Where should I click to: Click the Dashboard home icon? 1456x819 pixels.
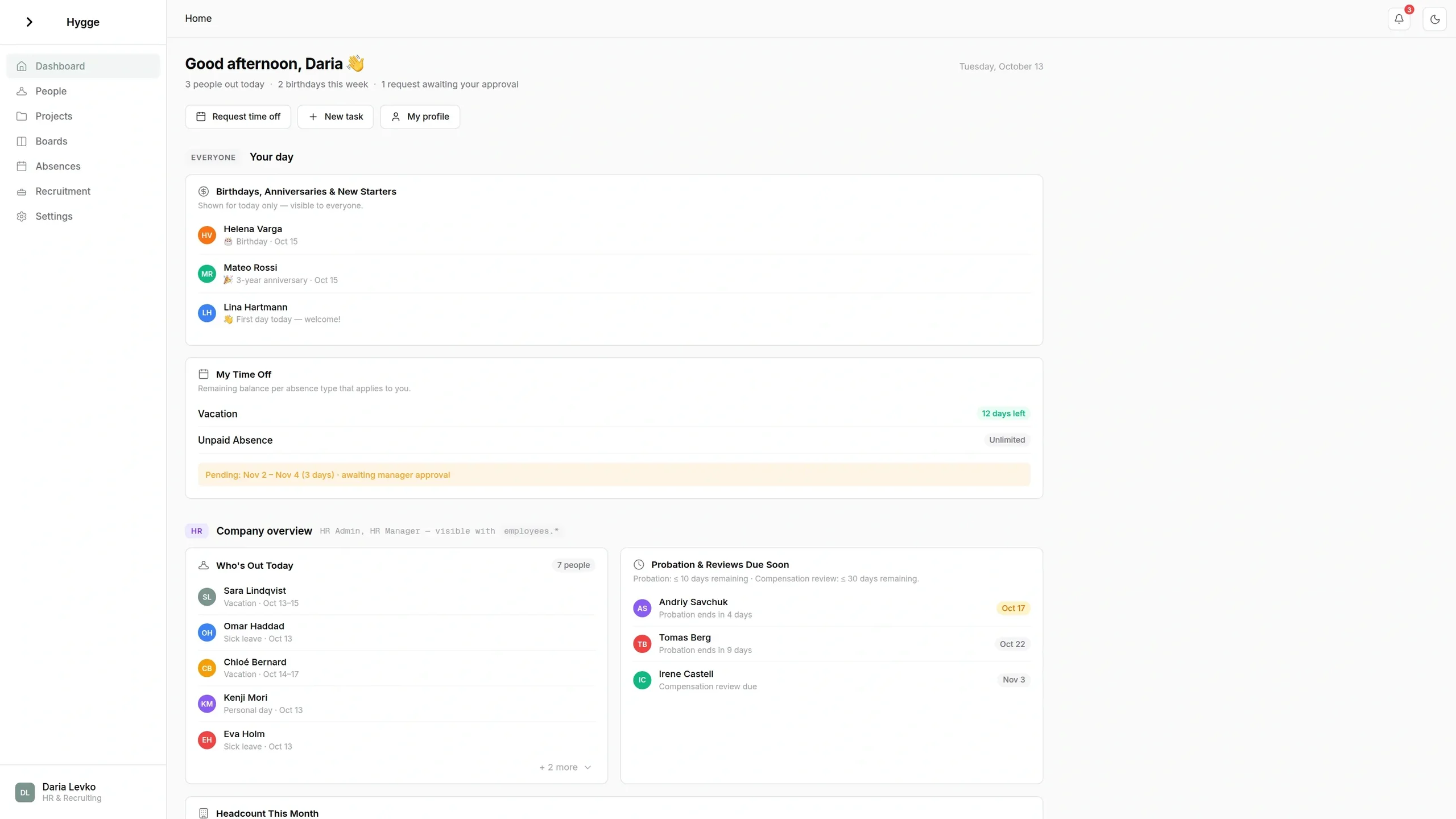[22, 66]
